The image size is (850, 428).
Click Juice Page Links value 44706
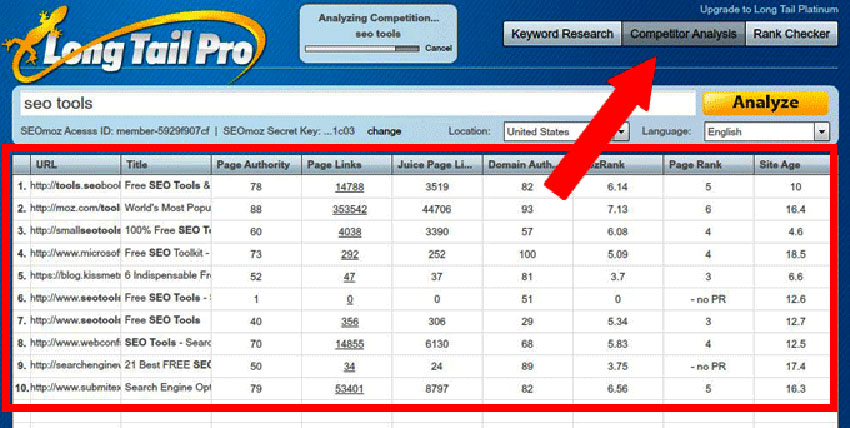click(x=436, y=210)
